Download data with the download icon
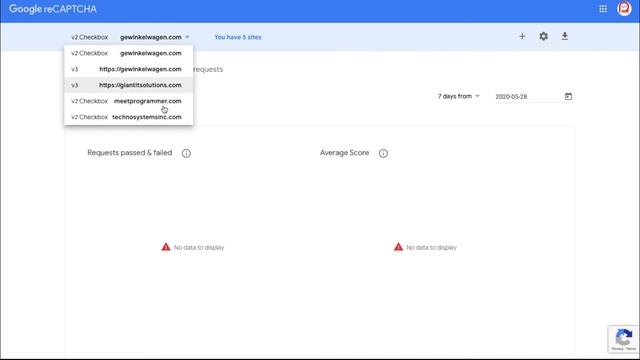This screenshot has width=640, height=360. tap(564, 36)
